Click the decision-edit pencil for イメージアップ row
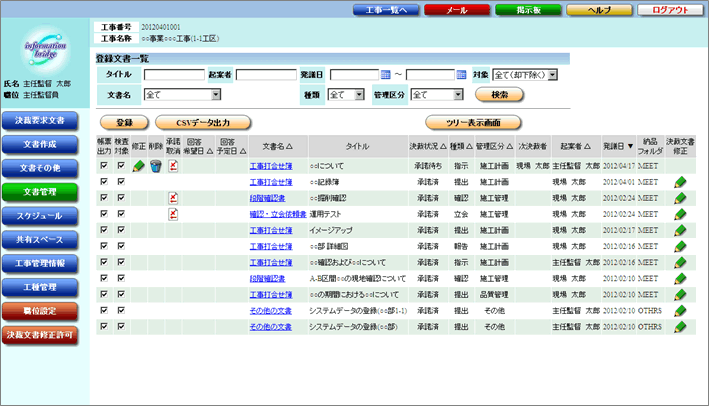 680,230
